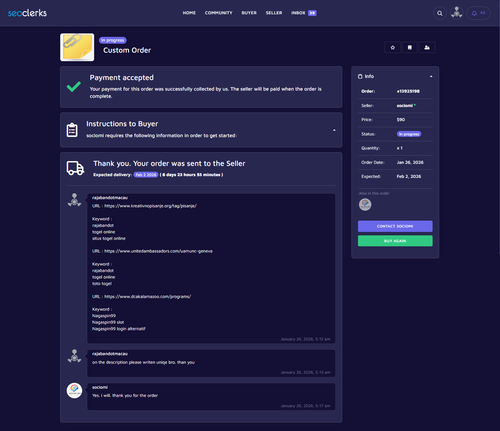Click the order date Jan 26, 2026
The height and width of the screenshot is (431, 500).
click(x=410, y=162)
